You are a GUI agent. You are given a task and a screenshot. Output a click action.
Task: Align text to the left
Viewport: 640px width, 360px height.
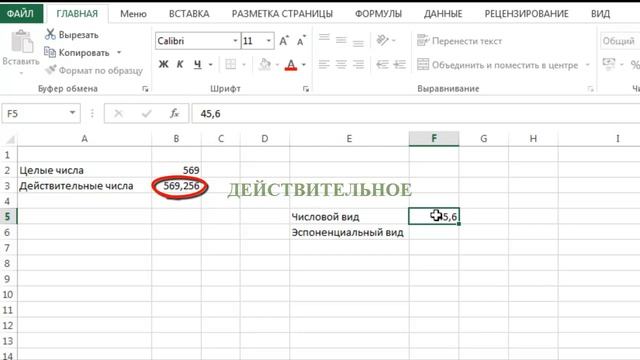324,64
